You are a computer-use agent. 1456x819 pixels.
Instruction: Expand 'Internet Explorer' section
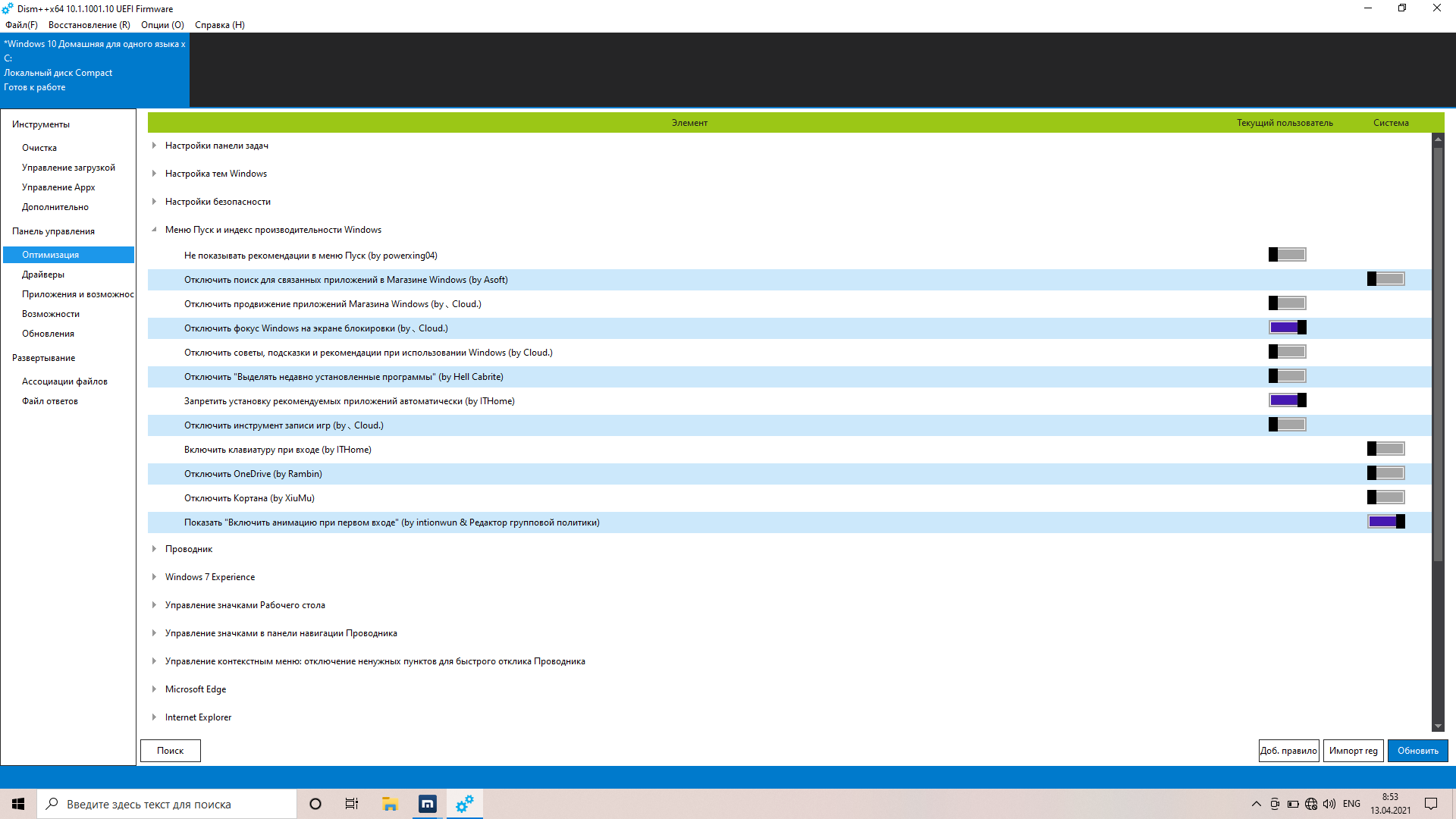click(x=154, y=717)
